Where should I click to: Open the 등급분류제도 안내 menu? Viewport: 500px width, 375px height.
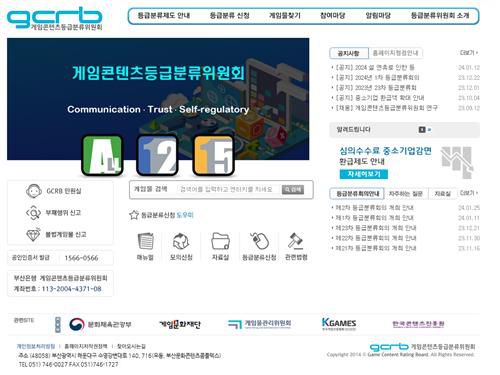[x=164, y=15]
